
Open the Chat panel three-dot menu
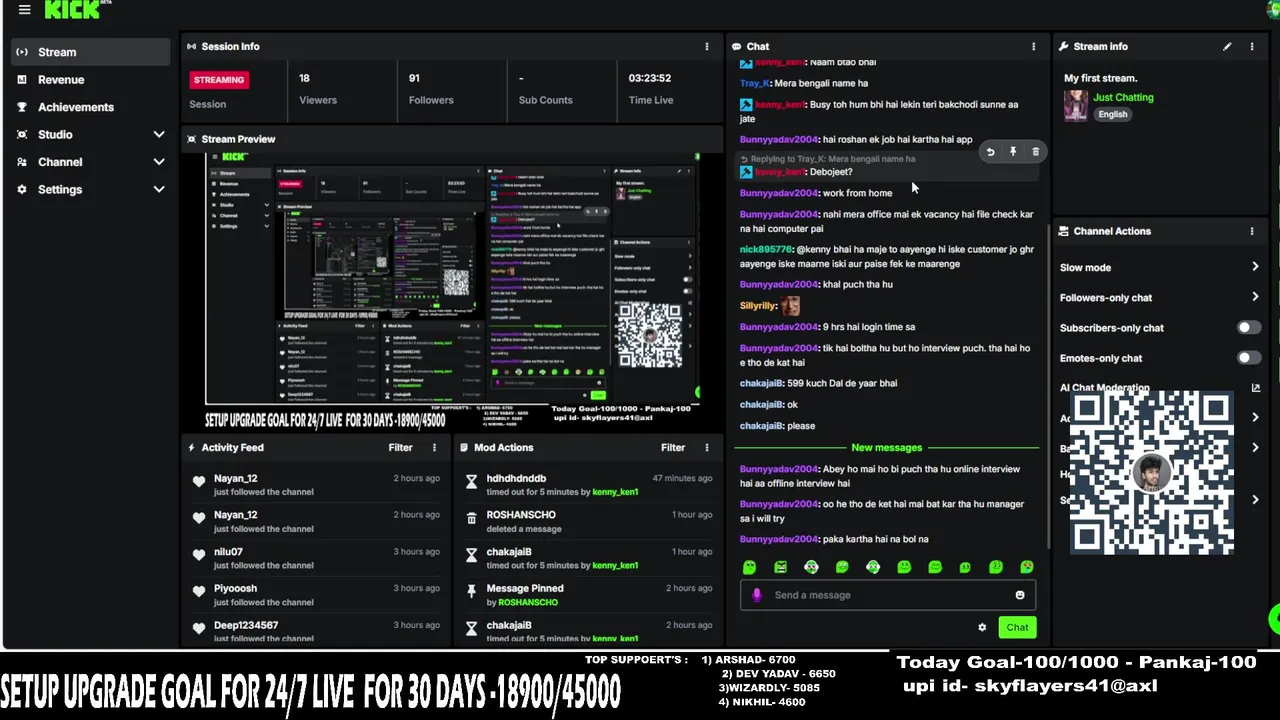[x=1033, y=47]
